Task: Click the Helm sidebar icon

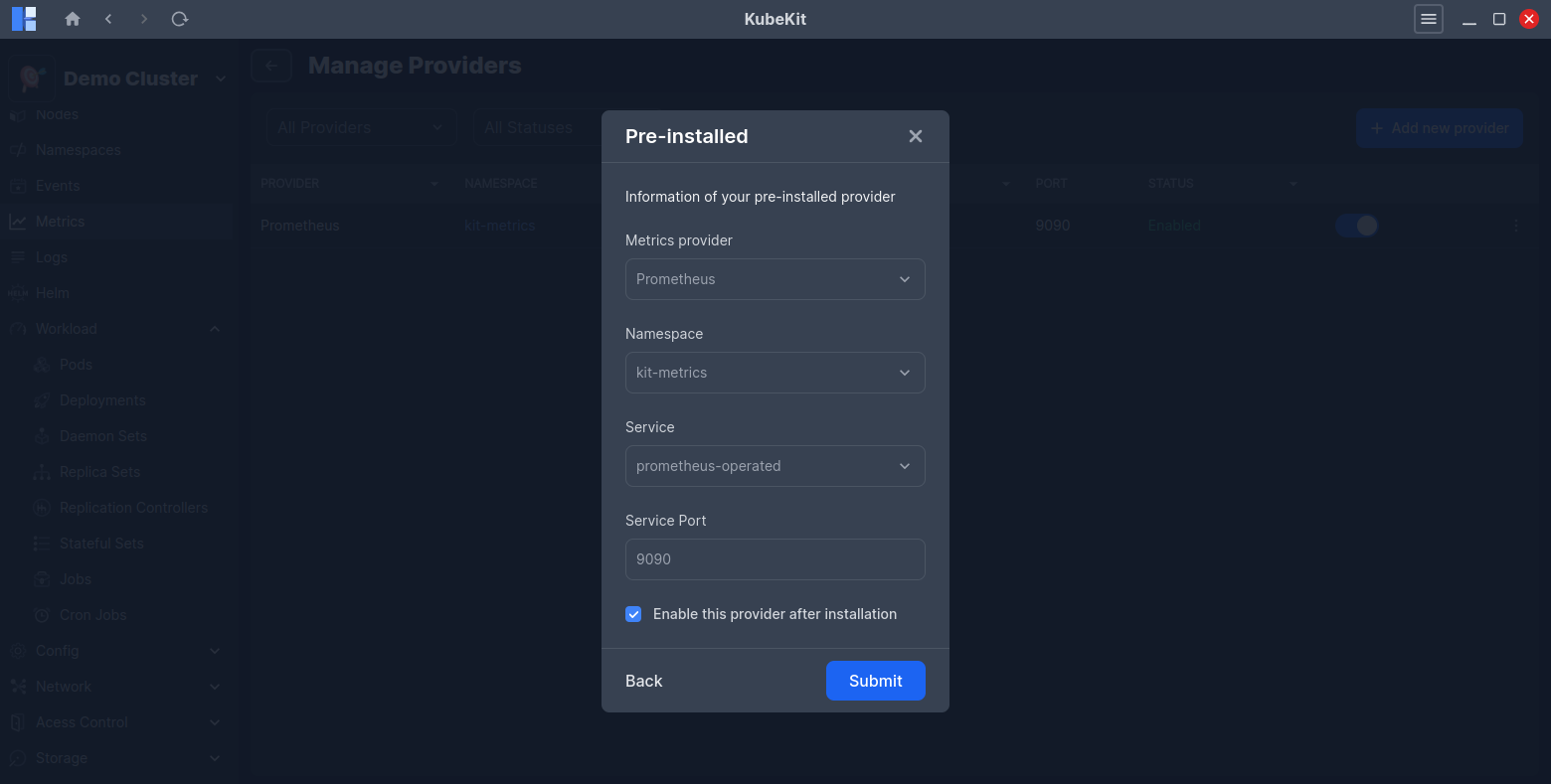Action: tap(18, 292)
